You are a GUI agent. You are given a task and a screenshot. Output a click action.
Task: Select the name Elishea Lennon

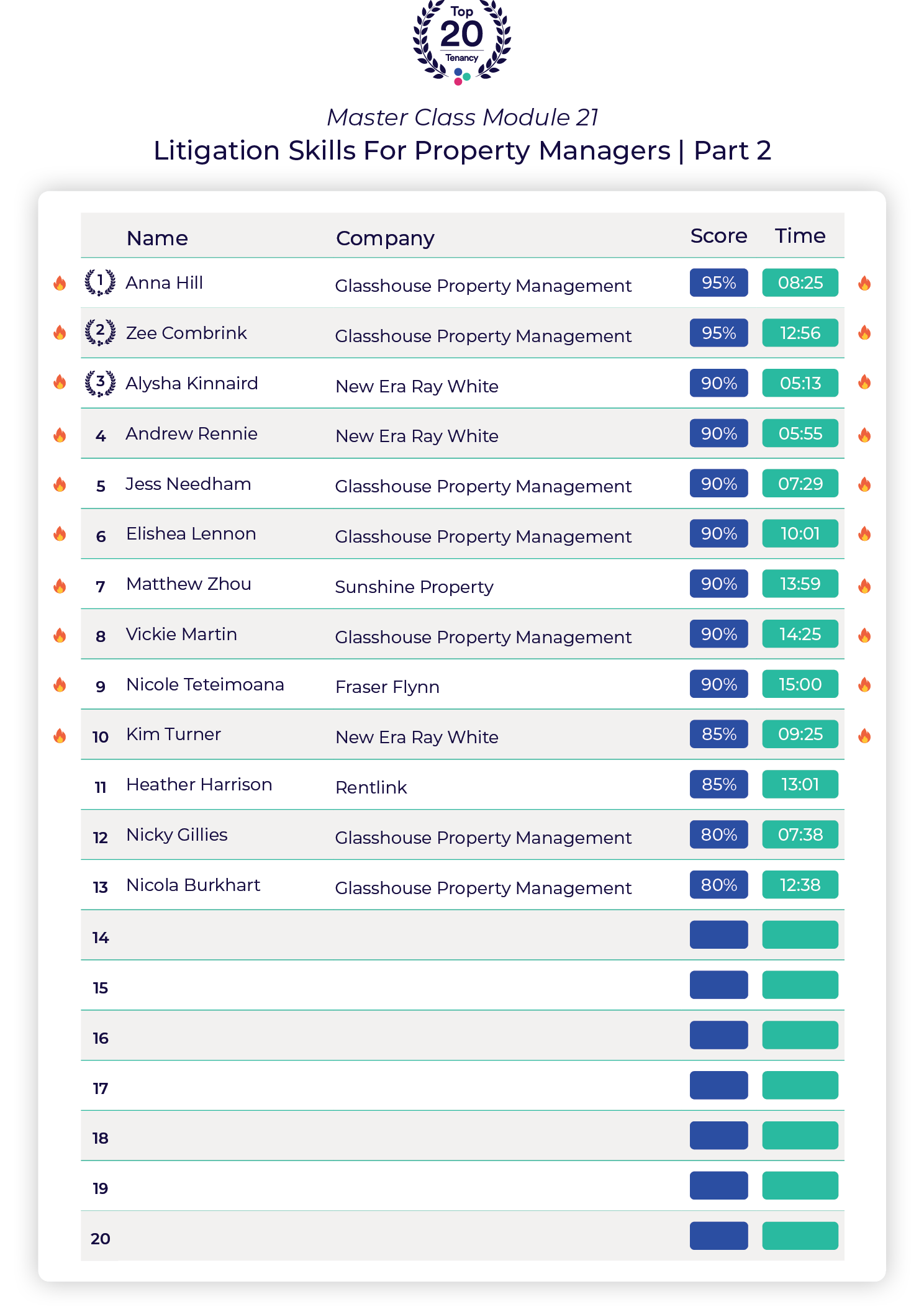pos(191,534)
